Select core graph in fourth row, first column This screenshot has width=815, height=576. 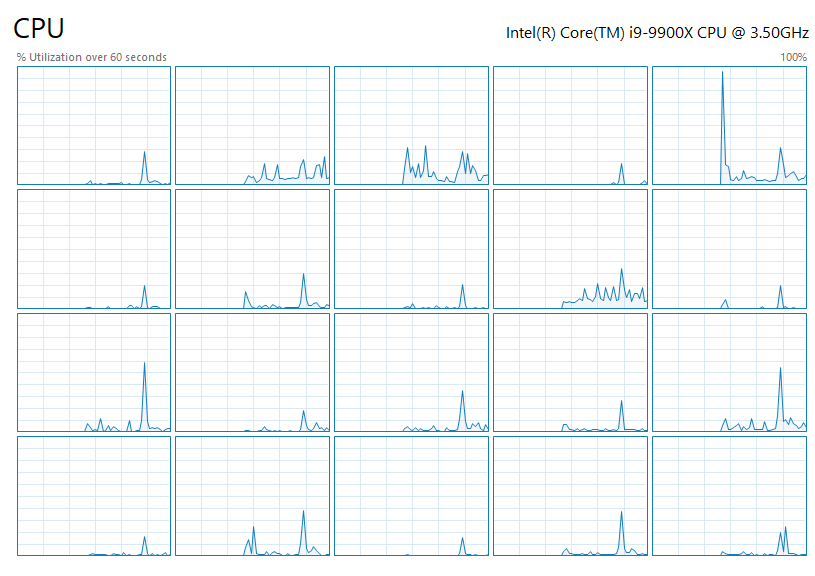pyautogui.click(x=94, y=496)
